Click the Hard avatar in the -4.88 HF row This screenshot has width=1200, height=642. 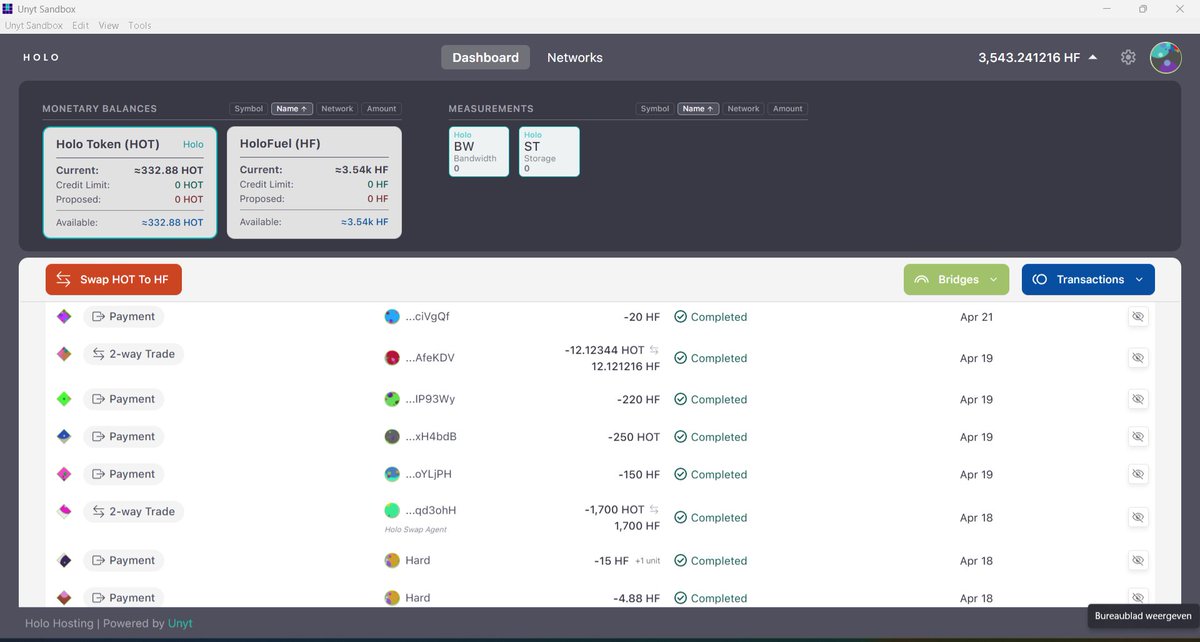pos(392,598)
